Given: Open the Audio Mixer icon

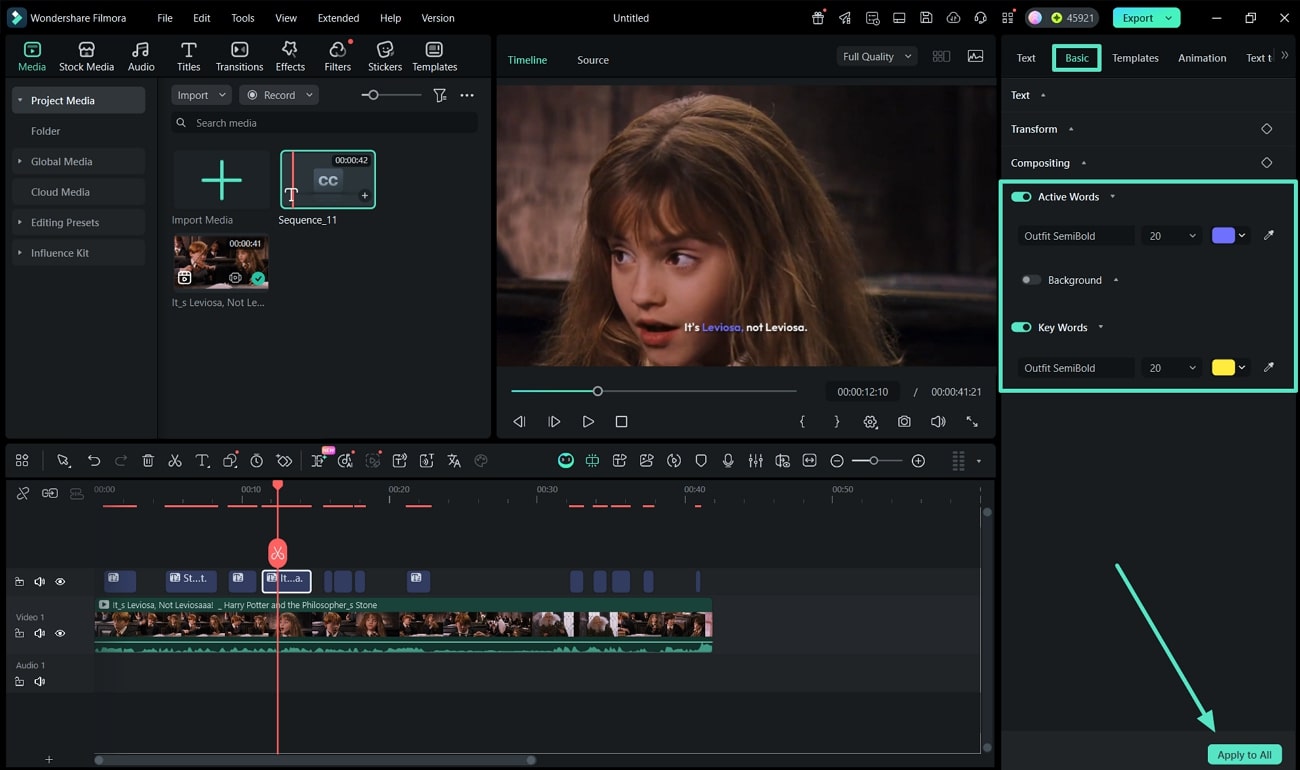Looking at the screenshot, I should [x=755, y=460].
